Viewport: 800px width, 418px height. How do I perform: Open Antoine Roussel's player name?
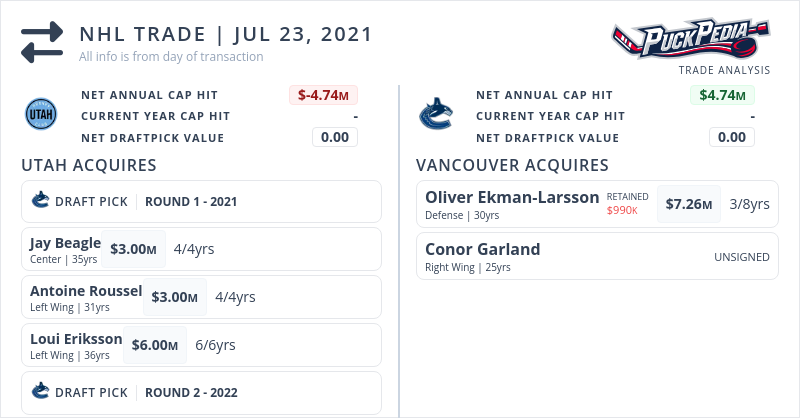[x=86, y=291]
